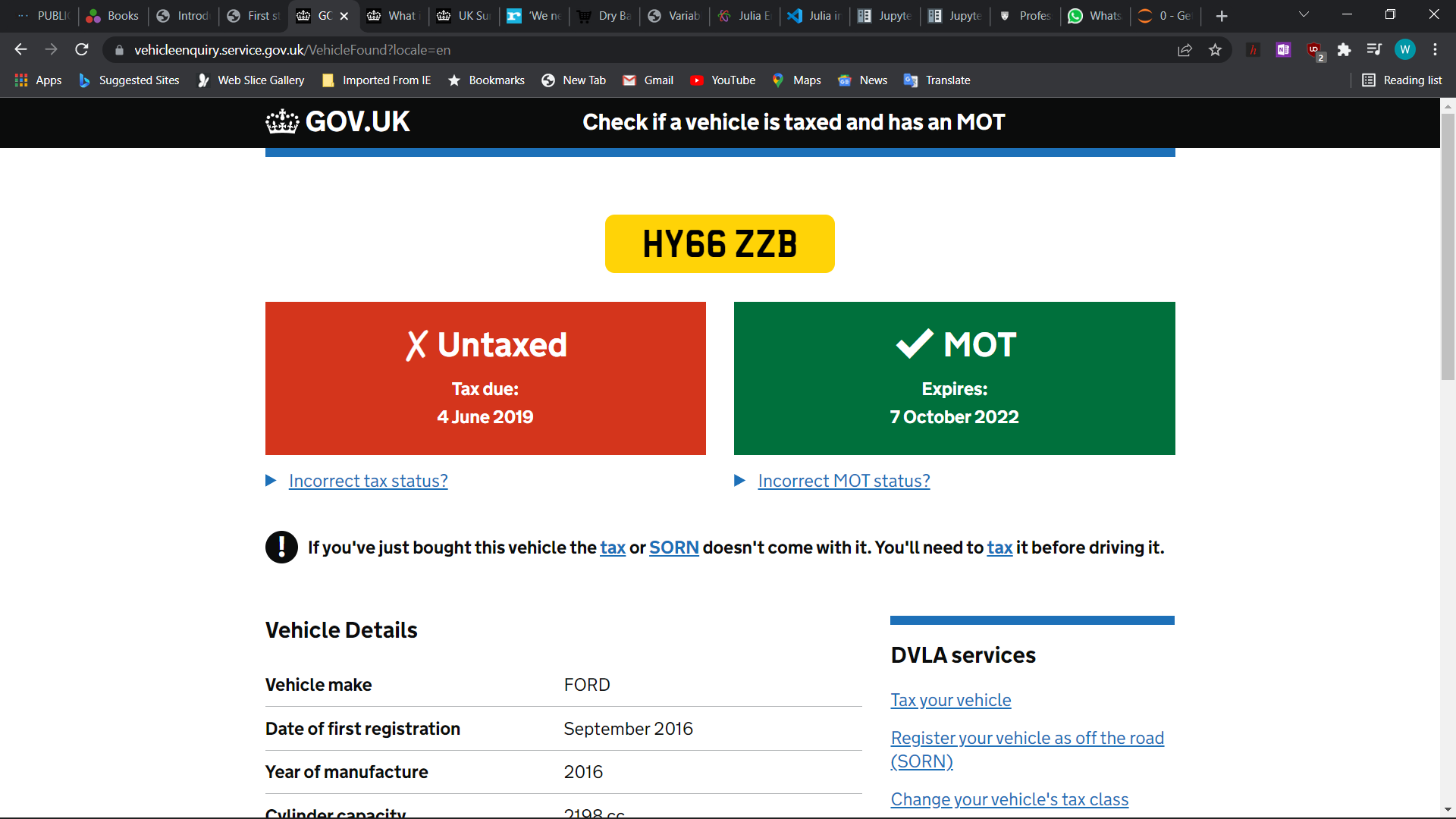Click the page title 'Check if a vehicle is taxed'
The width and height of the screenshot is (1456, 819).
[x=793, y=122]
